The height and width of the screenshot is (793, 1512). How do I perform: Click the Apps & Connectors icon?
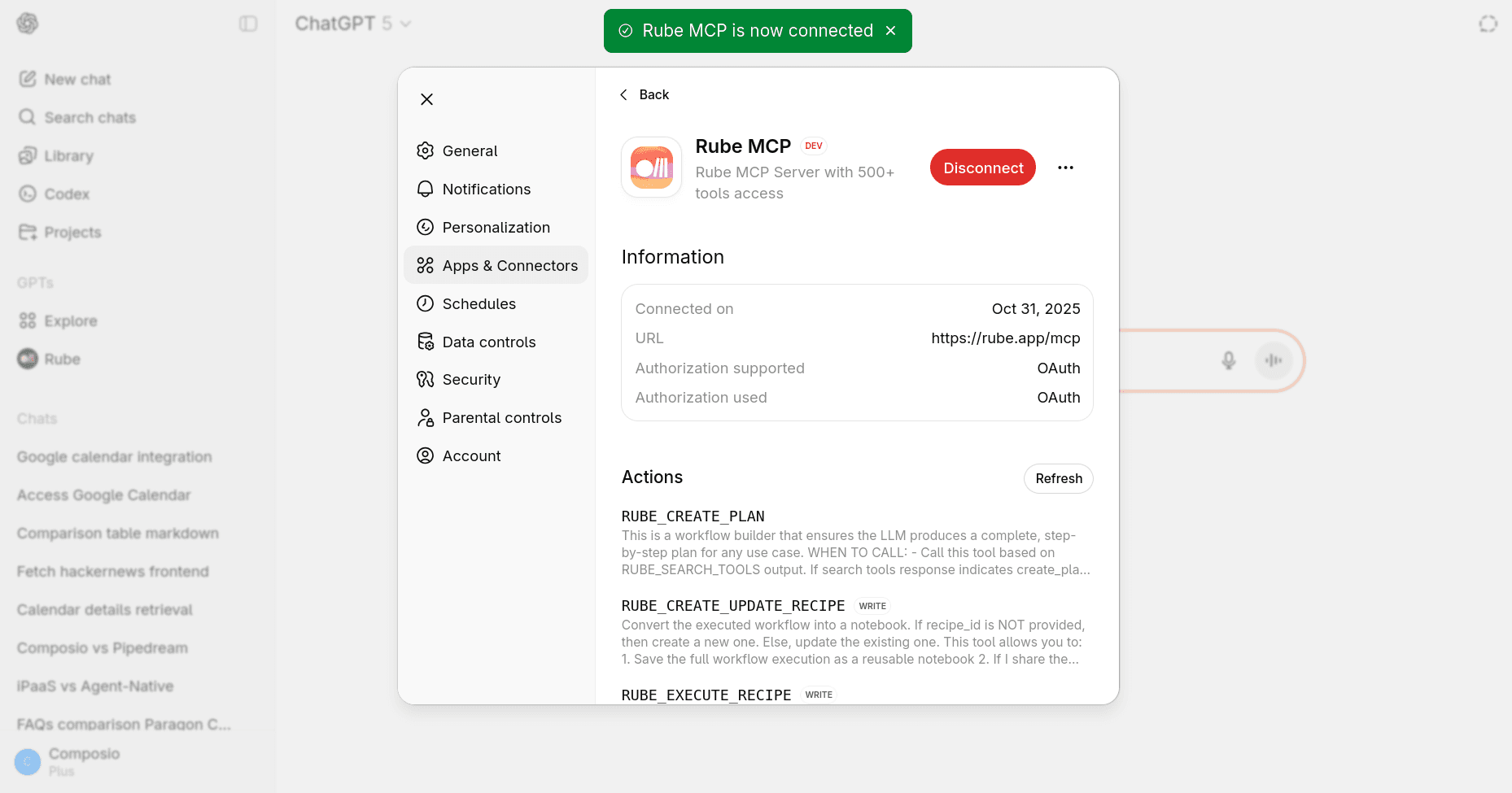point(425,265)
